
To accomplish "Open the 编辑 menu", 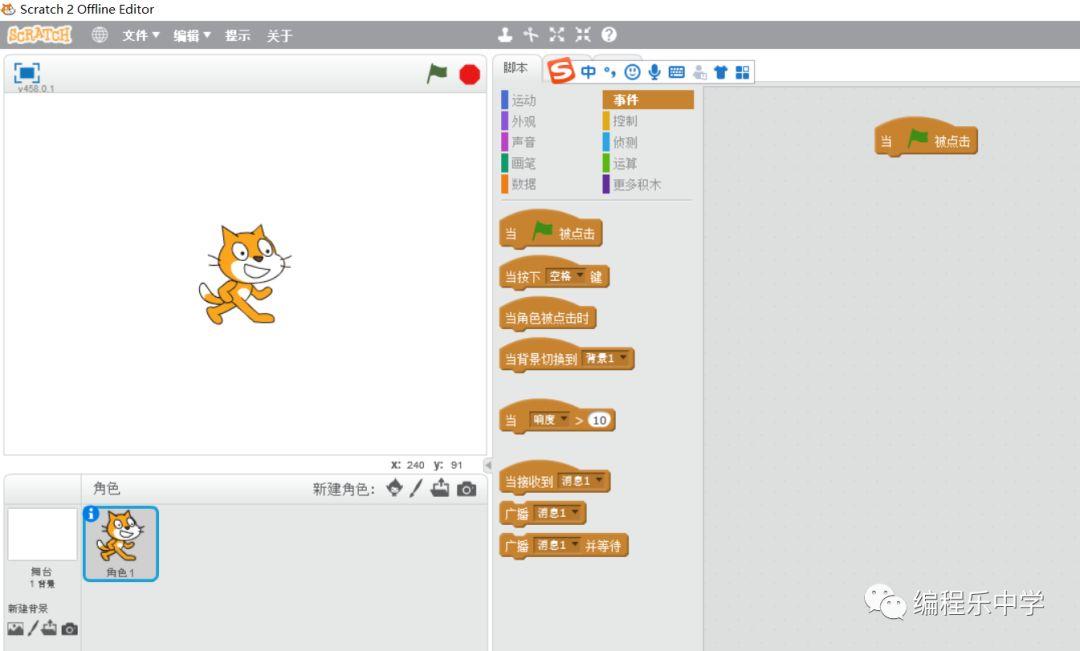I will (x=191, y=35).
